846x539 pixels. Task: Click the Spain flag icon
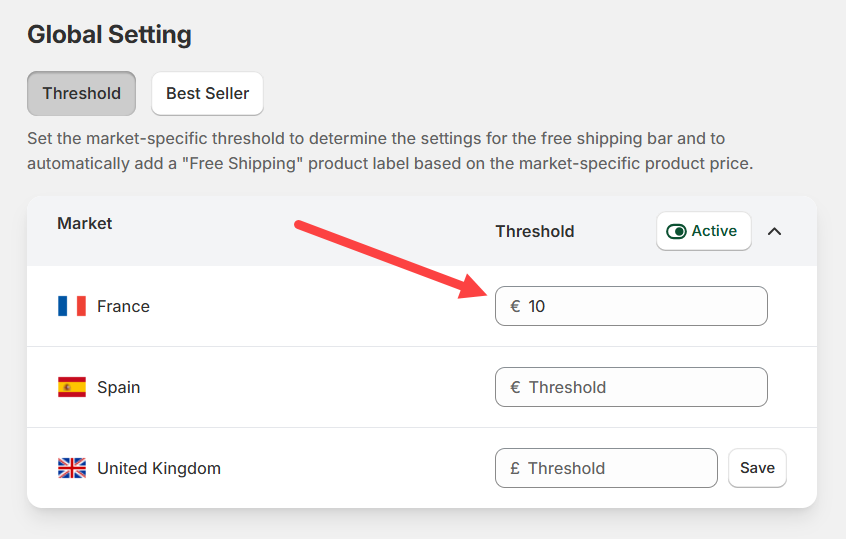click(x=72, y=387)
